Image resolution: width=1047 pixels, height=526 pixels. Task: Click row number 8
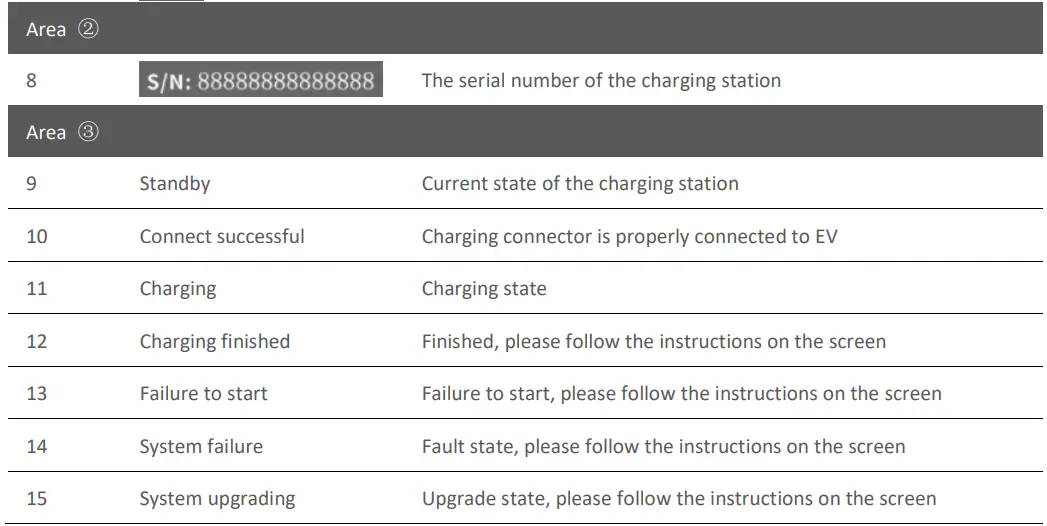coord(32,81)
